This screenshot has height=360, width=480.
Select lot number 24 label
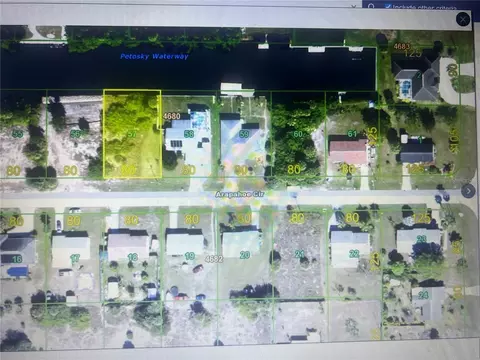pyautogui.click(x=423, y=295)
